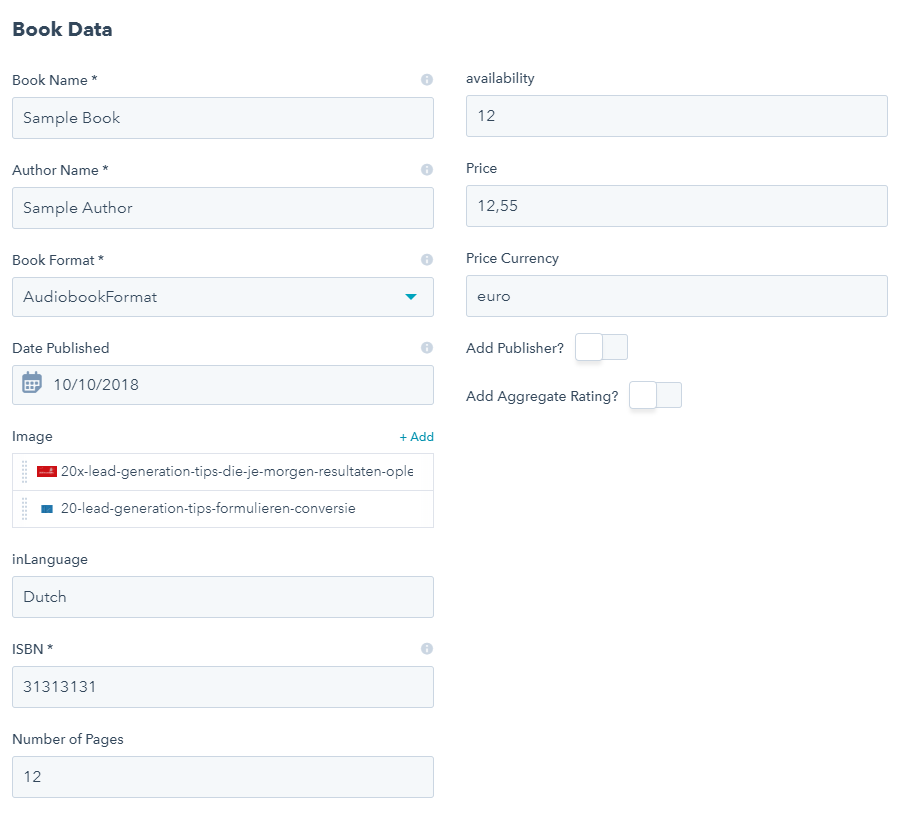
Task: Select red thumbnail of 20x-lead-generation image
Action: [46, 471]
